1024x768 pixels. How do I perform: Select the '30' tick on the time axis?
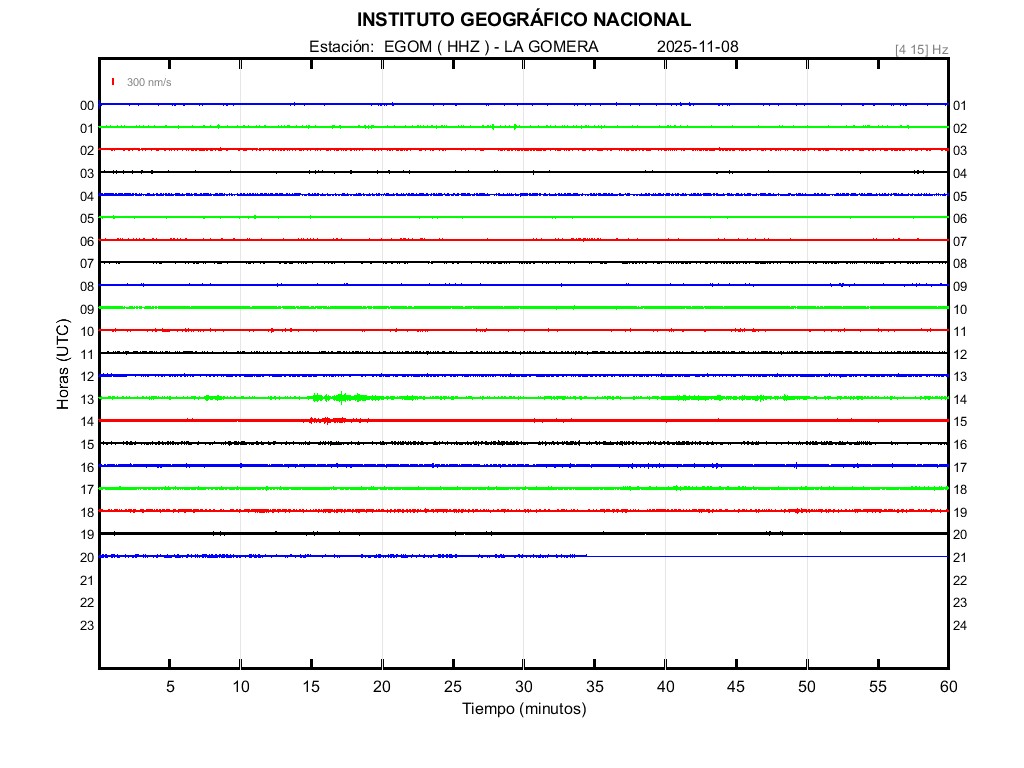pyautogui.click(x=524, y=686)
